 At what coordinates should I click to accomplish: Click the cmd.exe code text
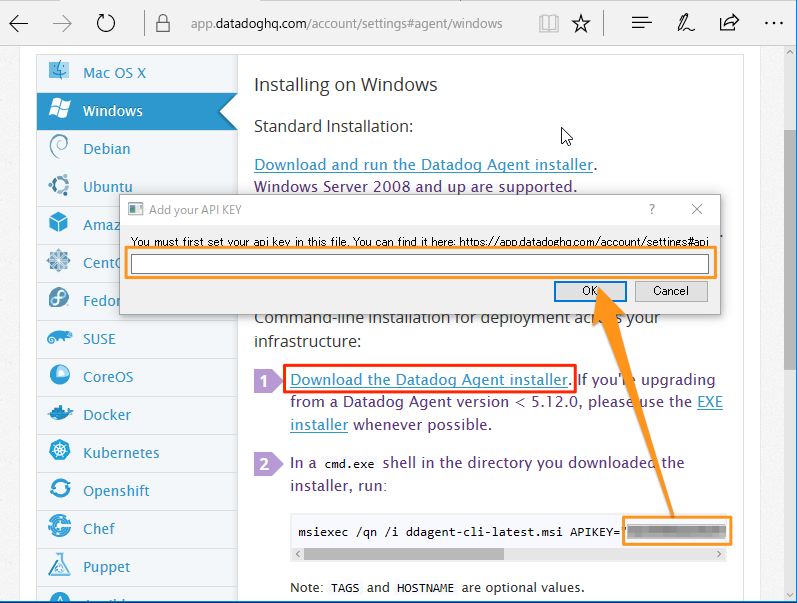(x=349, y=464)
